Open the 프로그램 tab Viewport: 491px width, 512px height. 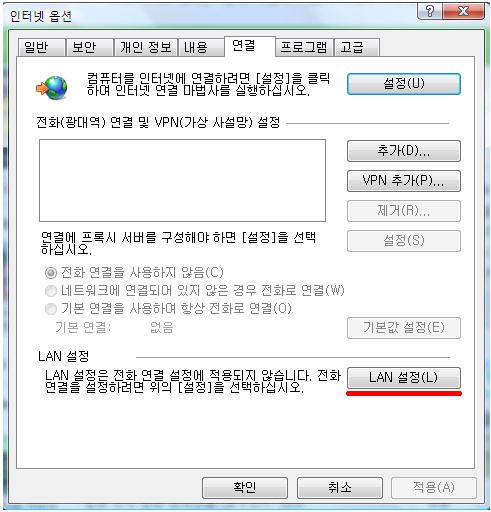(x=304, y=47)
